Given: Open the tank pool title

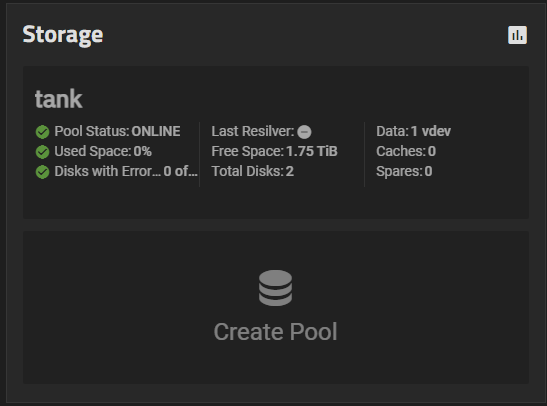Looking at the screenshot, I should pos(58,99).
